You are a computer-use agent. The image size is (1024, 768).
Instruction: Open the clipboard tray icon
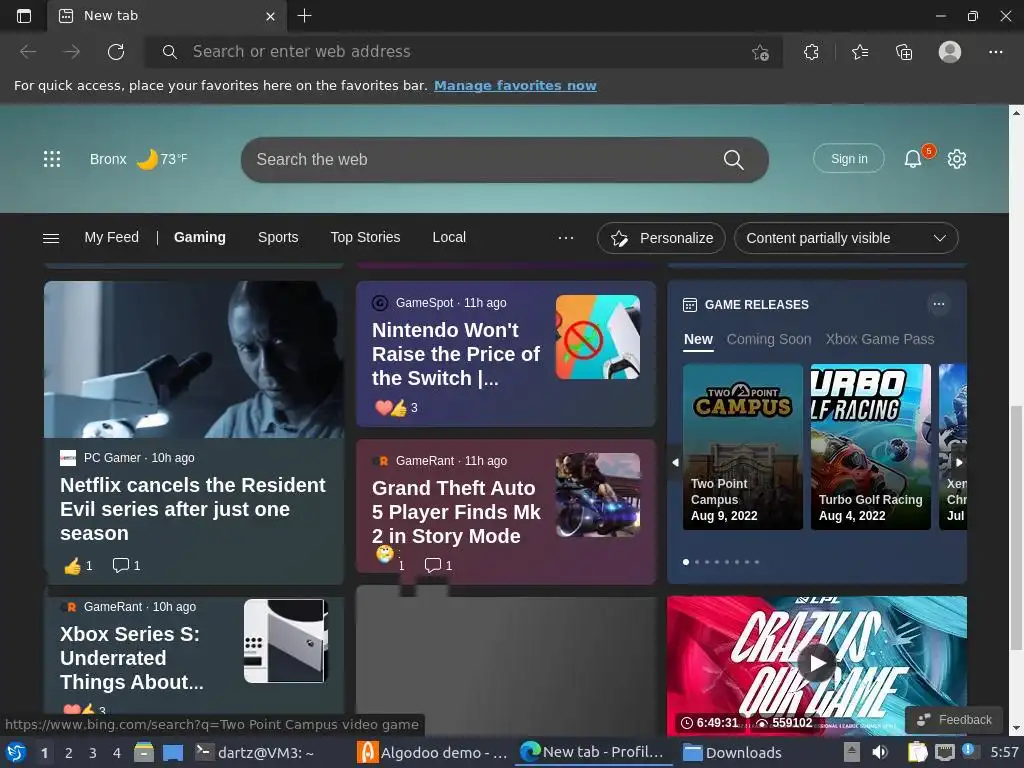click(917, 752)
